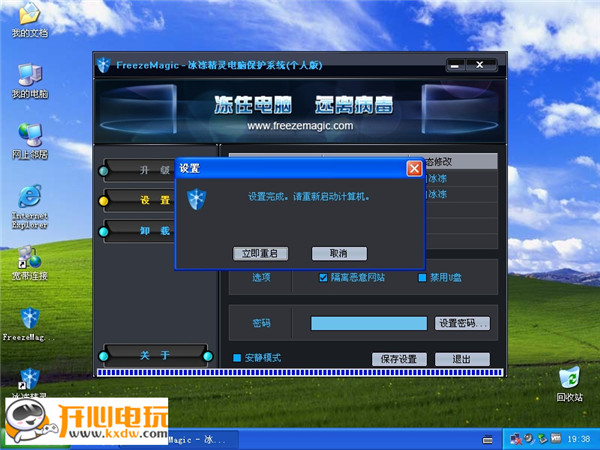Click the blue shield icon in the dialog
The image size is (600, 450).
[197, 196]
